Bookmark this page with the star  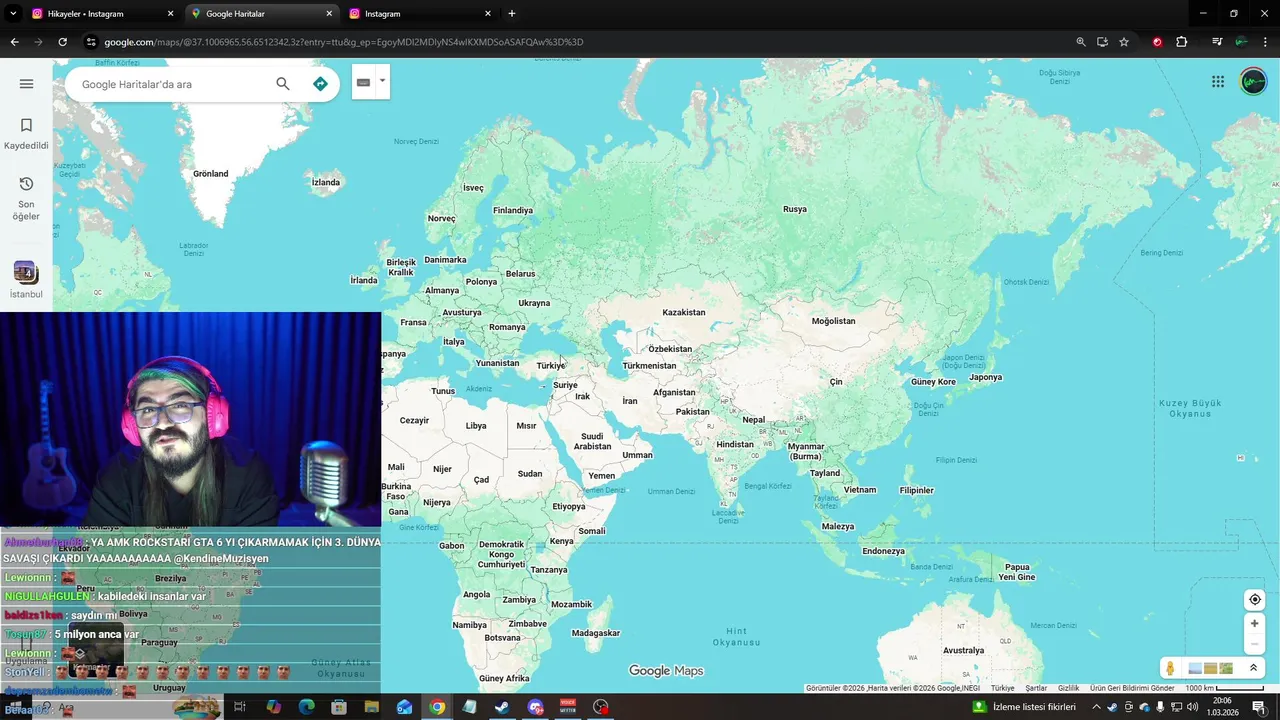pyautogui.click(x=1124, y=42)
